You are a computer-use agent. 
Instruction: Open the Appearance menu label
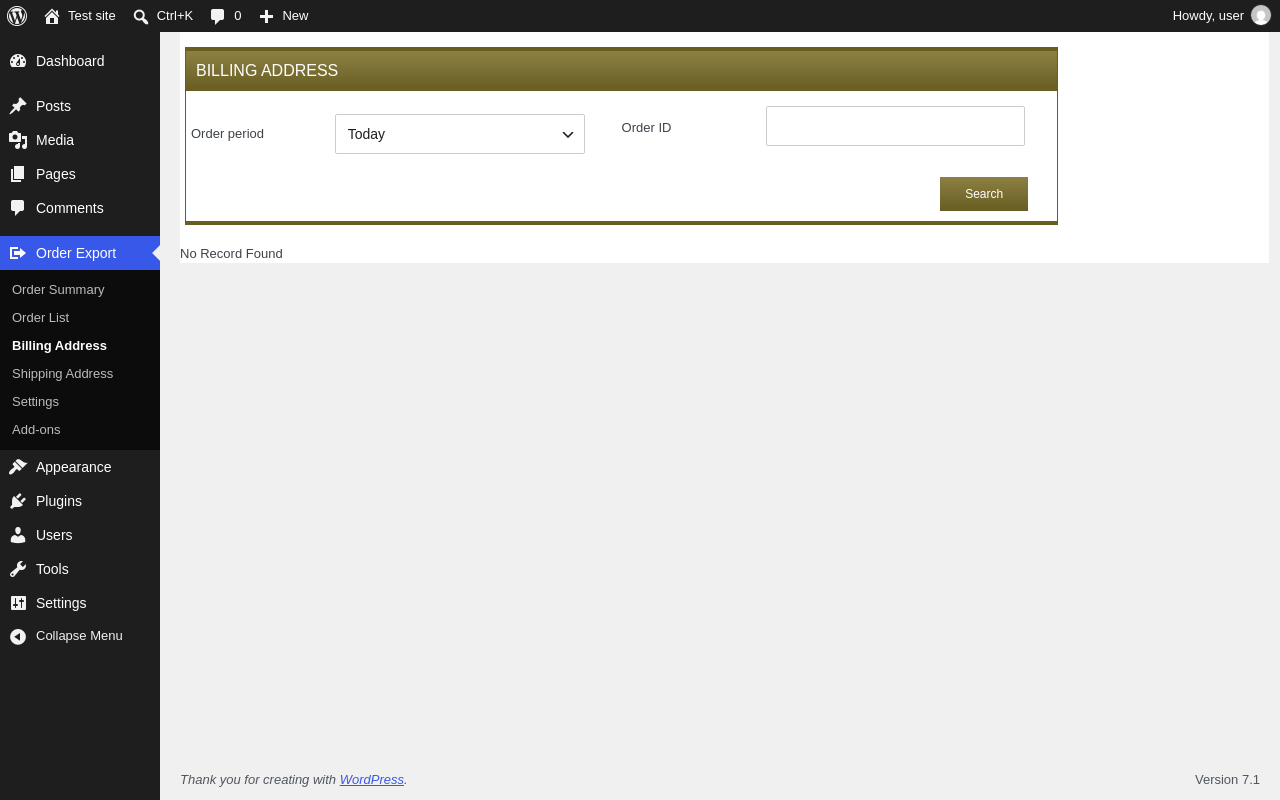coord(74,467)
